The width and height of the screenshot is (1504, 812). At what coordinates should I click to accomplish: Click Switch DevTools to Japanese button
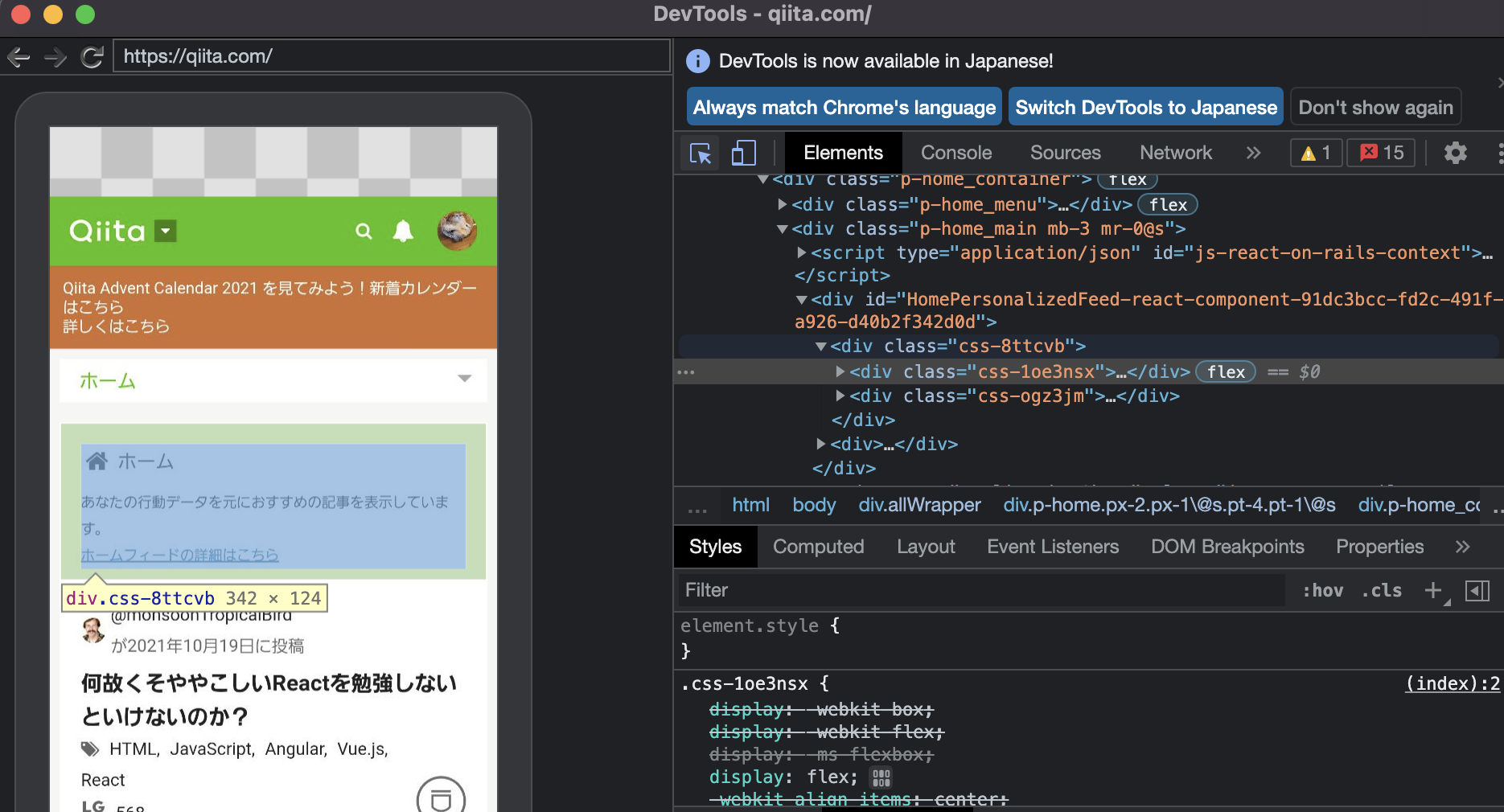point(1146,108)
